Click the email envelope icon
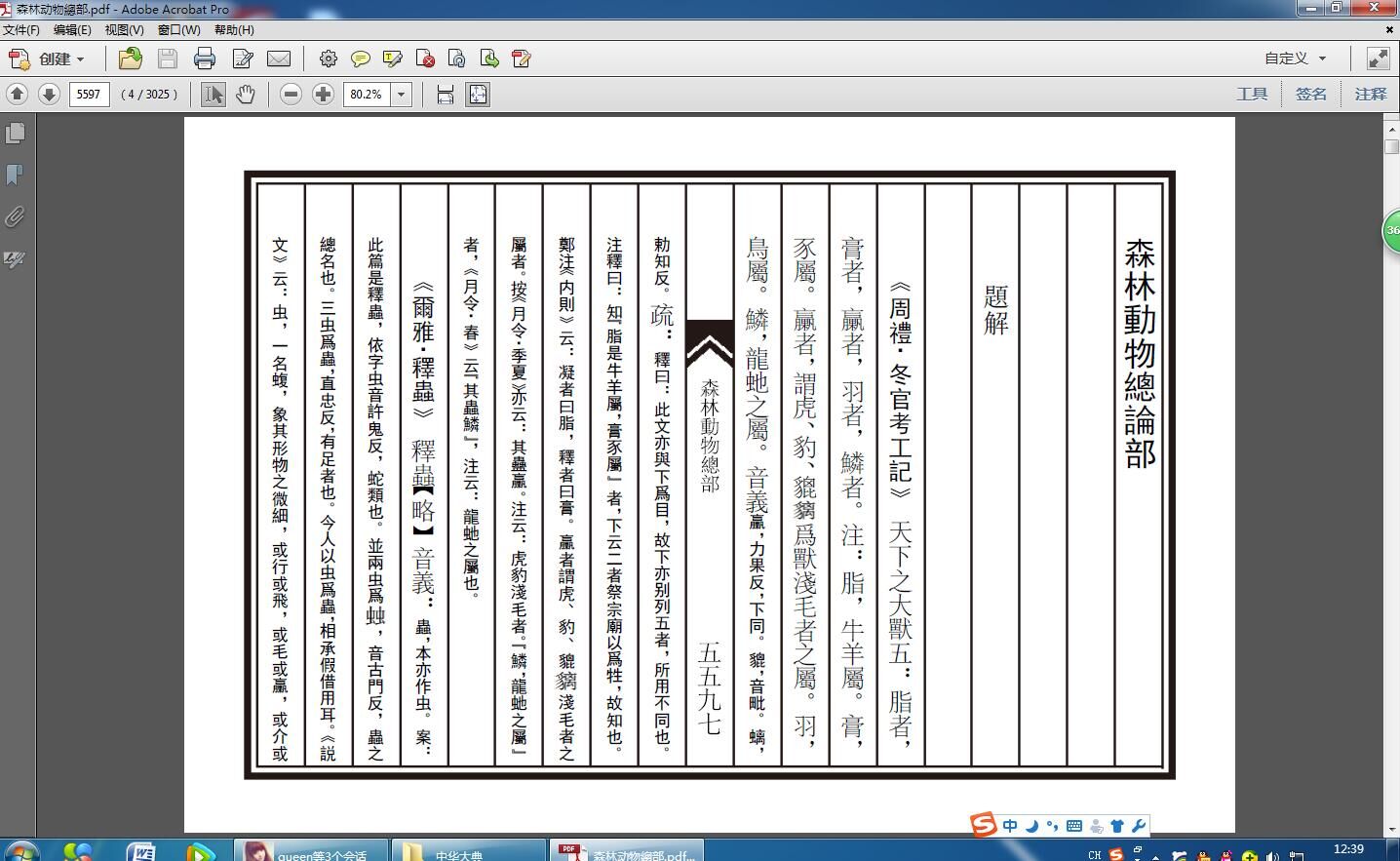The width and height of the screenshot is (1400, 861). (279, 59)
